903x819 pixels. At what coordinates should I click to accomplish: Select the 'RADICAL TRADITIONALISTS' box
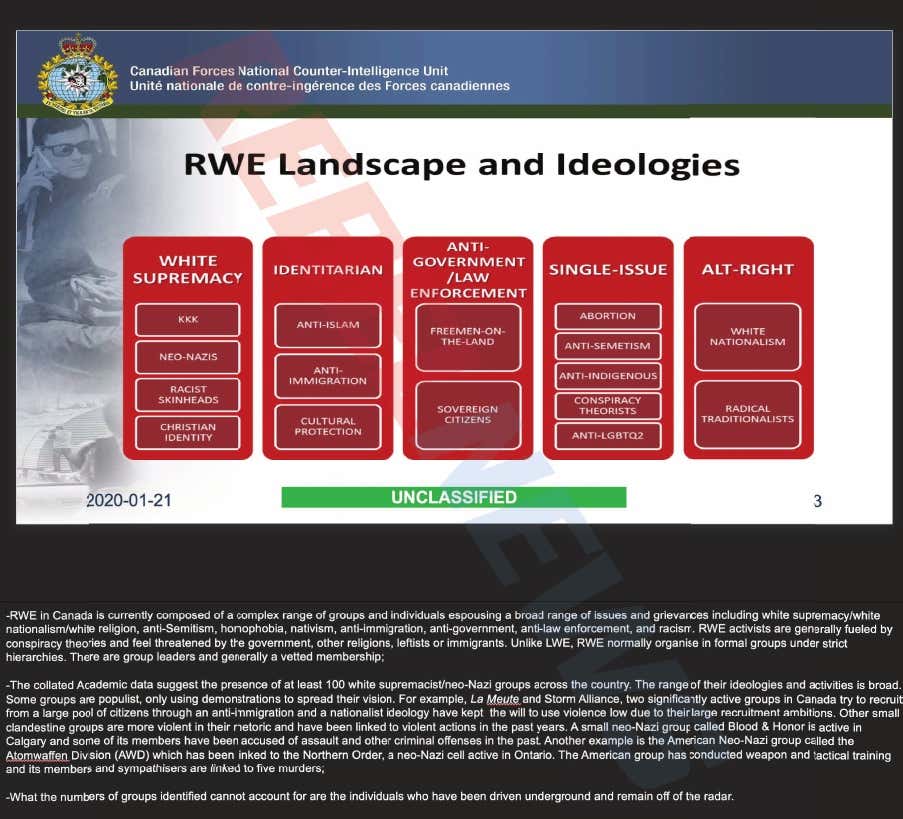(x=748, y=415)
